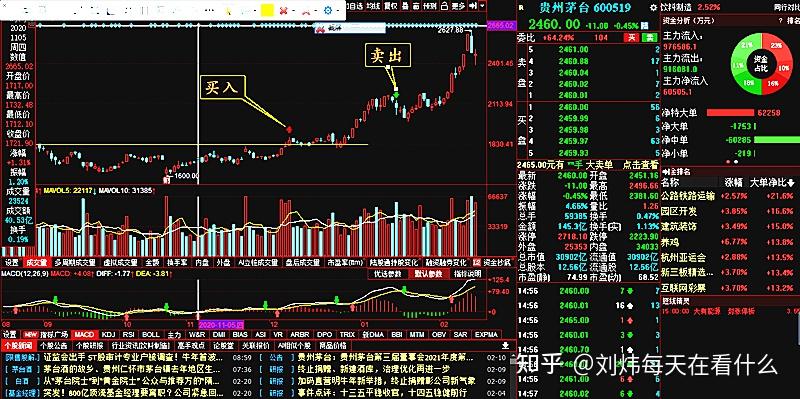800x399 pixels.
Task: Click the yellow color swatch in drawing toolbar
Action: pyautogui.click(x=267, y=10)
